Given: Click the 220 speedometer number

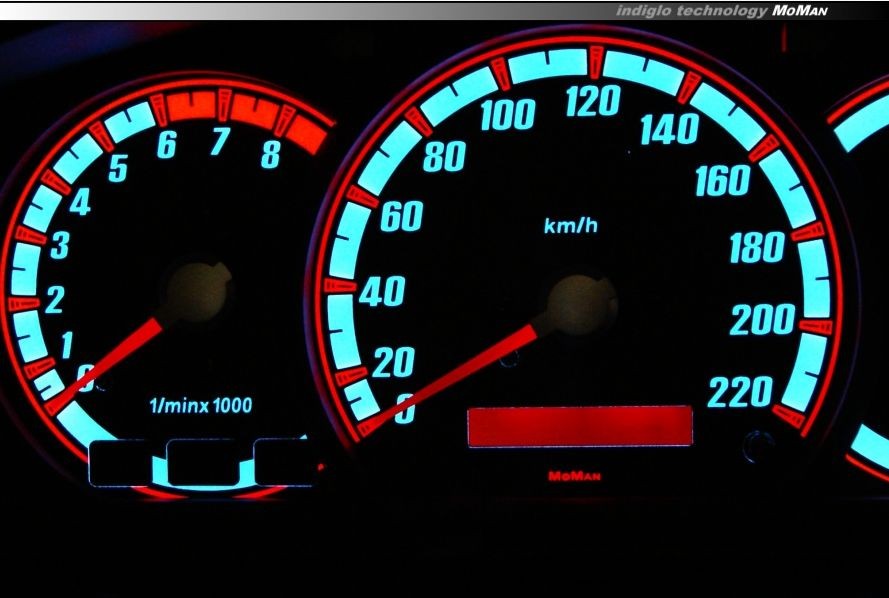Looking at the screenshot, I should (741, 393).
